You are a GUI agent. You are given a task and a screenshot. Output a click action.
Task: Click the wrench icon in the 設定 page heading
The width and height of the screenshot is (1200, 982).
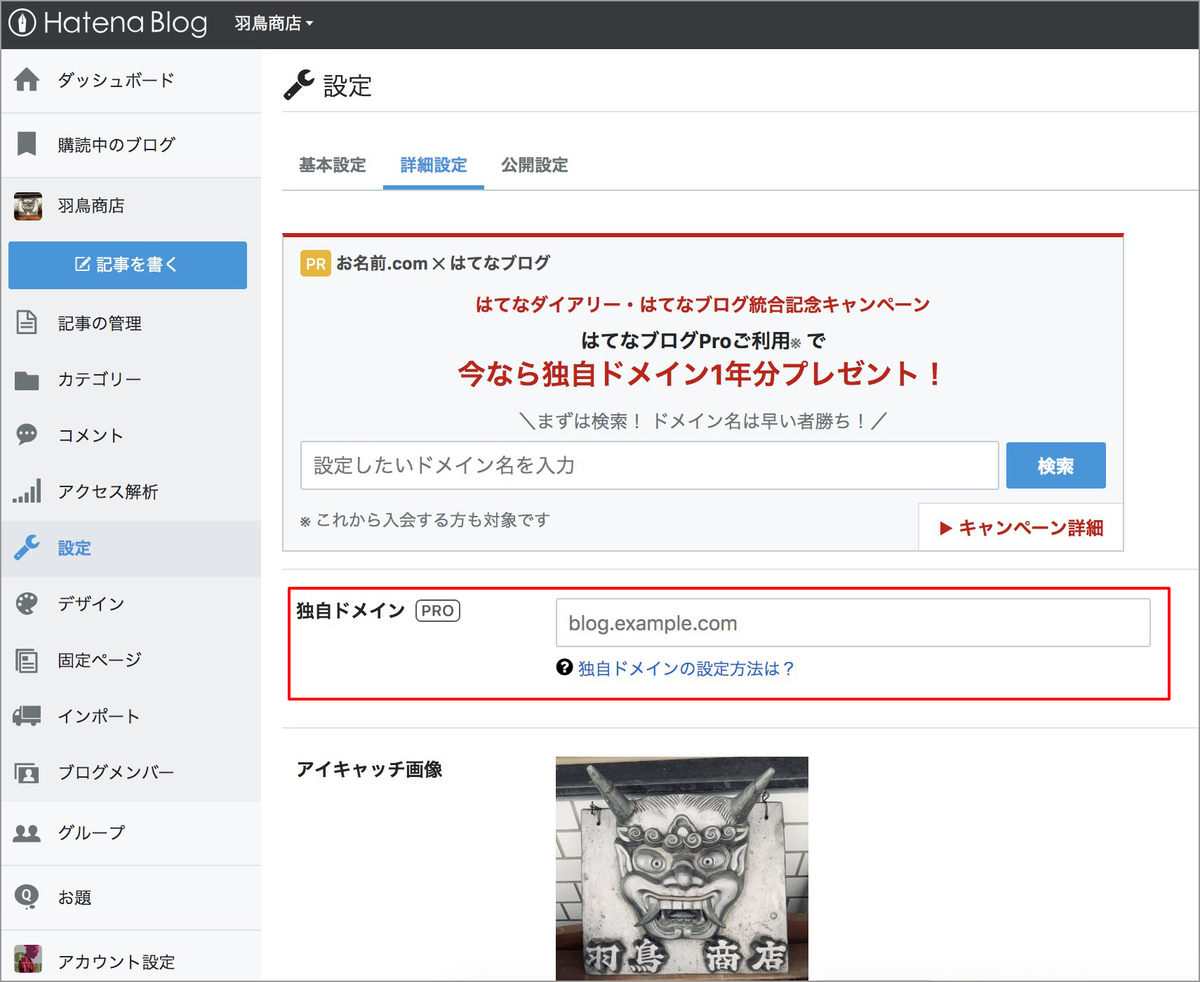point(299,85)
